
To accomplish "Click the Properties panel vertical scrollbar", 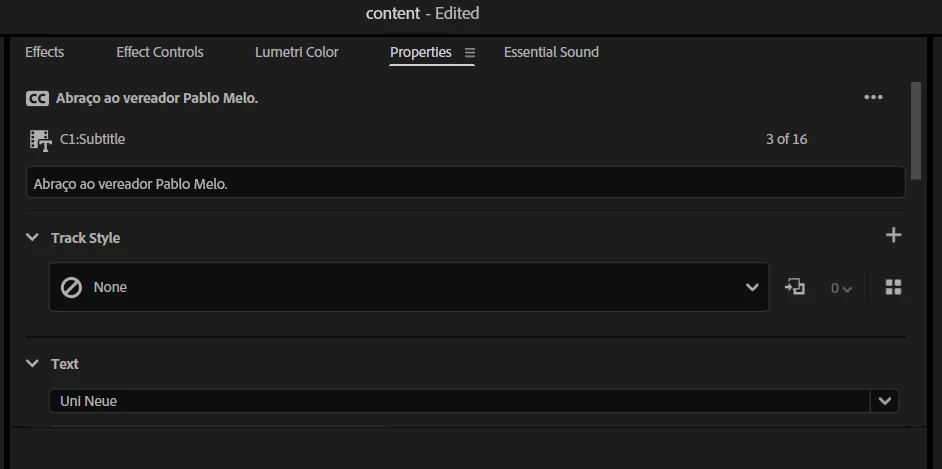I will click(x=916, y=130).
